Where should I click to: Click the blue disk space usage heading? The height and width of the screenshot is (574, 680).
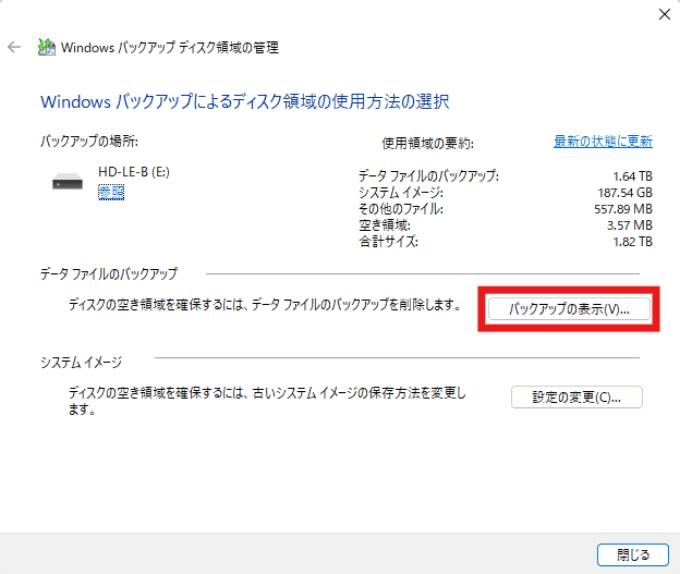(x=245, y=102)
